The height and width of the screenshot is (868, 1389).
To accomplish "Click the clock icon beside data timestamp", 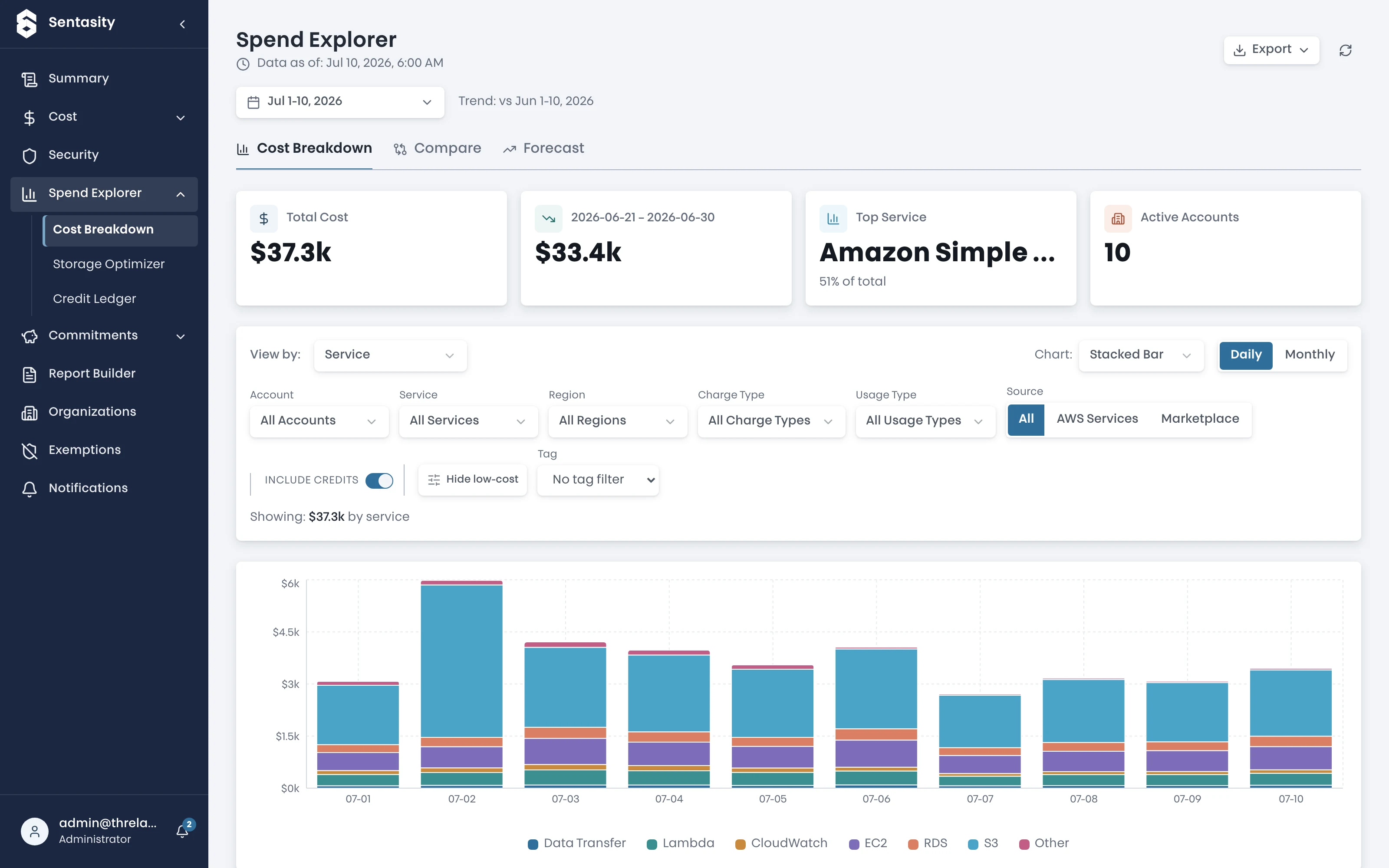I will click(244, 64).
